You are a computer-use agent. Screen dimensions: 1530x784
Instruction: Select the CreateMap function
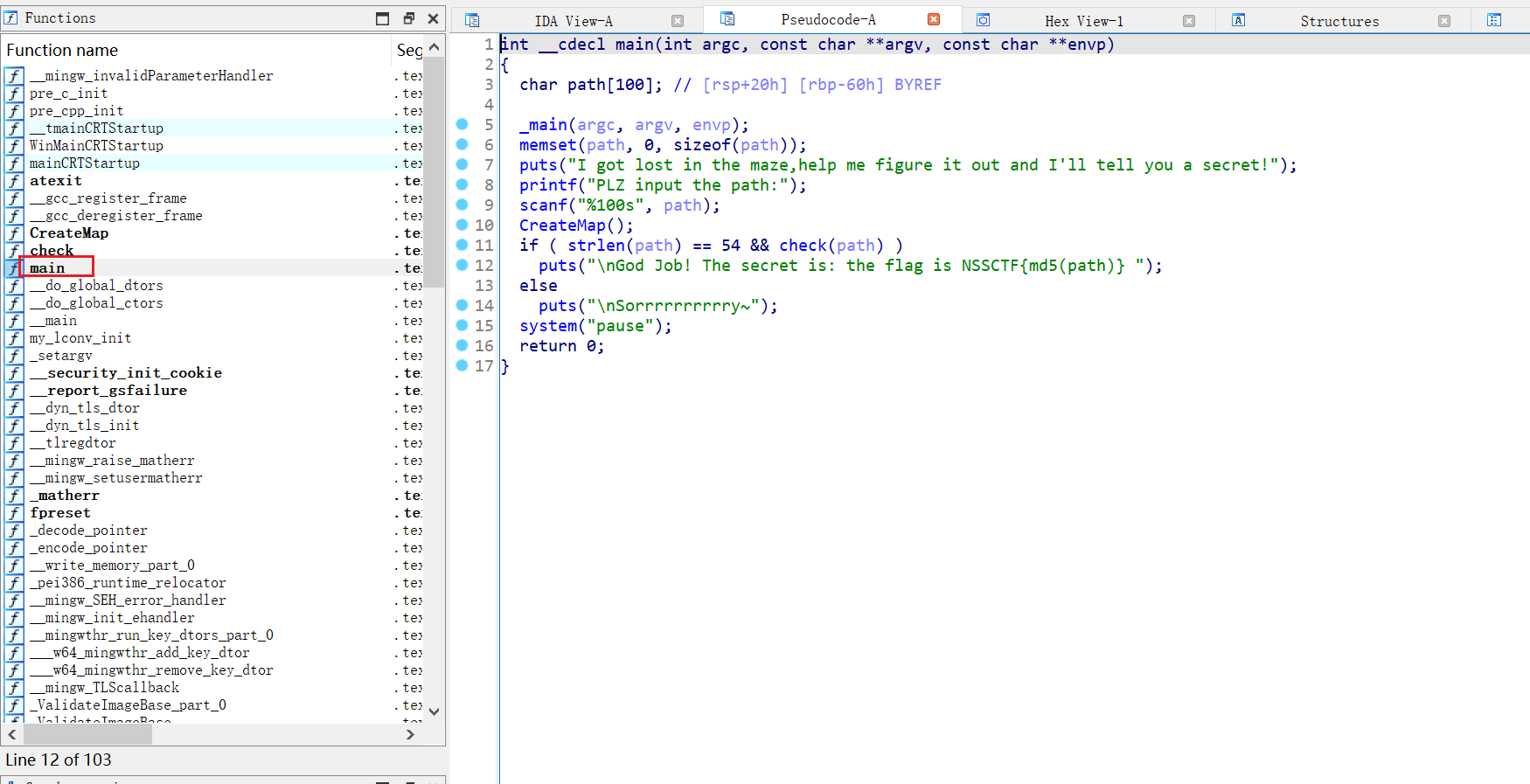pos(69,233)
